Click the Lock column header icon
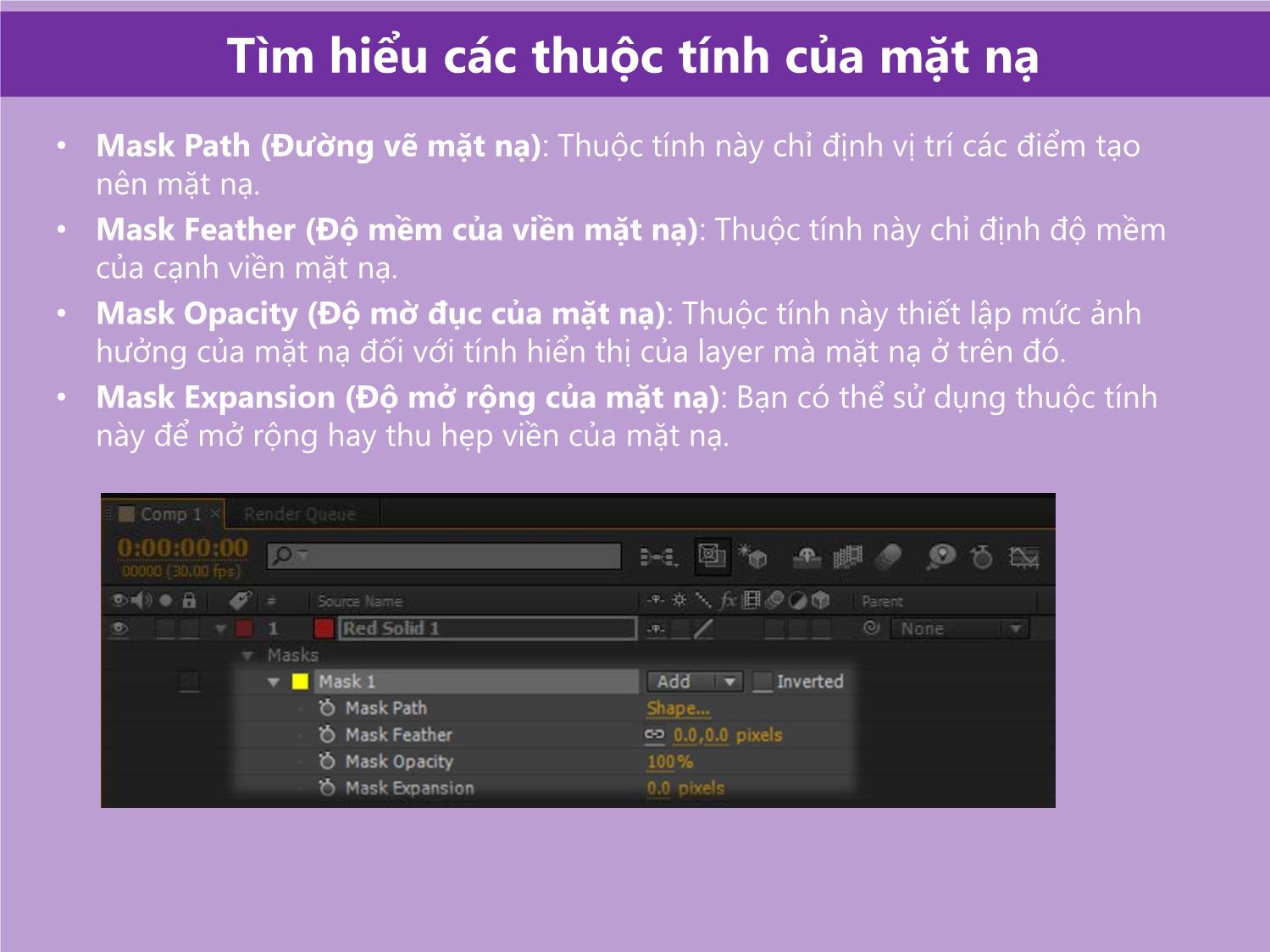Image resolution: width=1270 pixels, height=952 pixels. (189, 601)
